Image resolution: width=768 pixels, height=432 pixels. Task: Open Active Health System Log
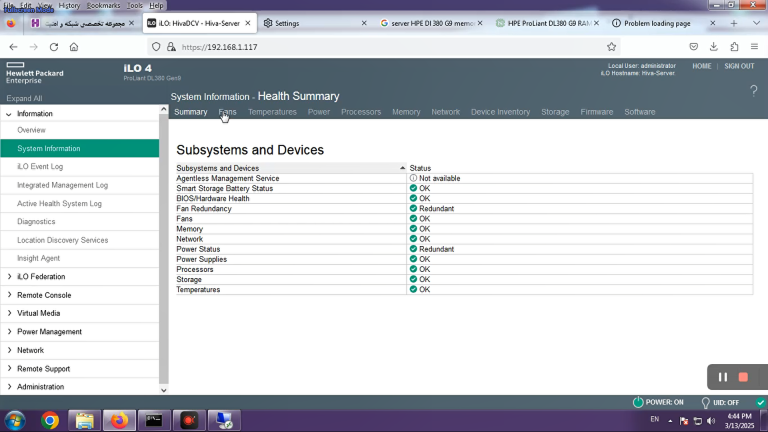tap(59, 203)
